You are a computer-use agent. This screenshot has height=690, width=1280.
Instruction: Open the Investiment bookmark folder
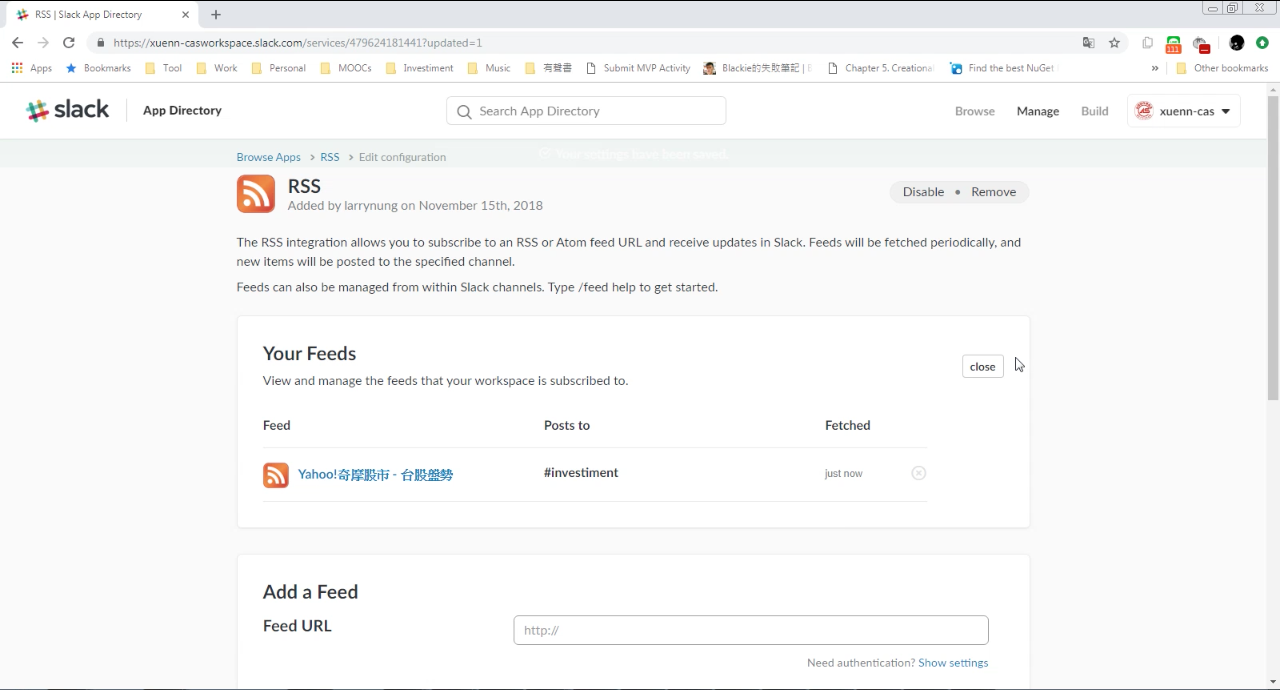point(419,68)
